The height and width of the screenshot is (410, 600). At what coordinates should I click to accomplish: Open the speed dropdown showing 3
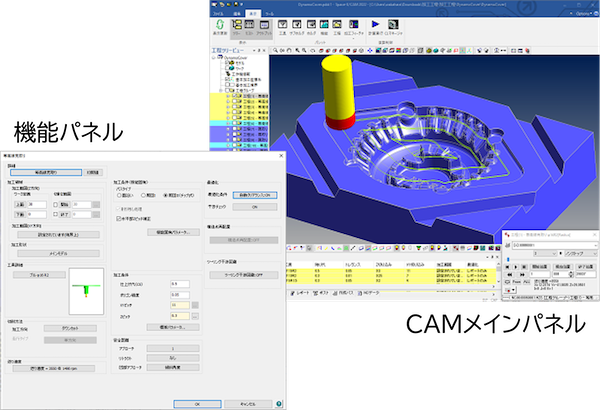point(545,253)
